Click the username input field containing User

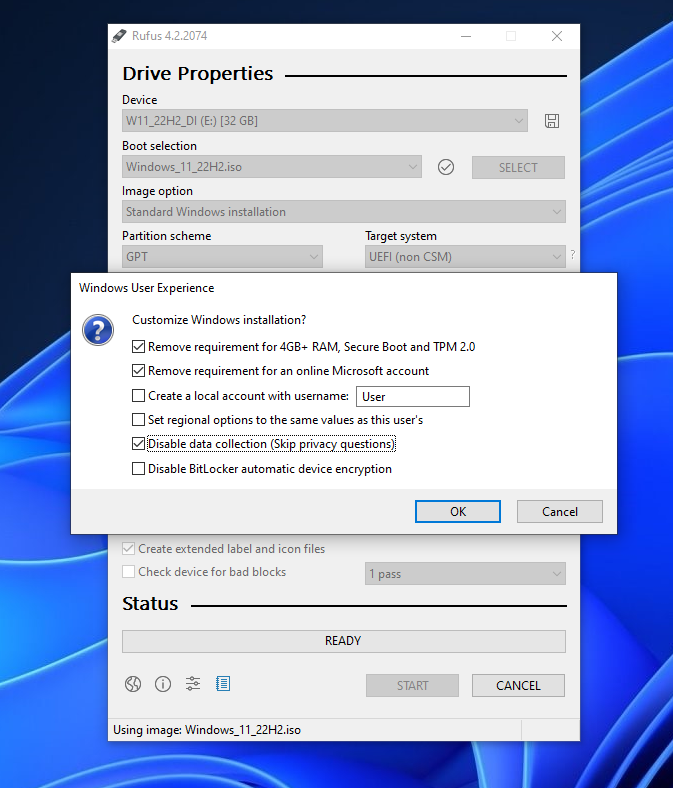coord(413,397)
